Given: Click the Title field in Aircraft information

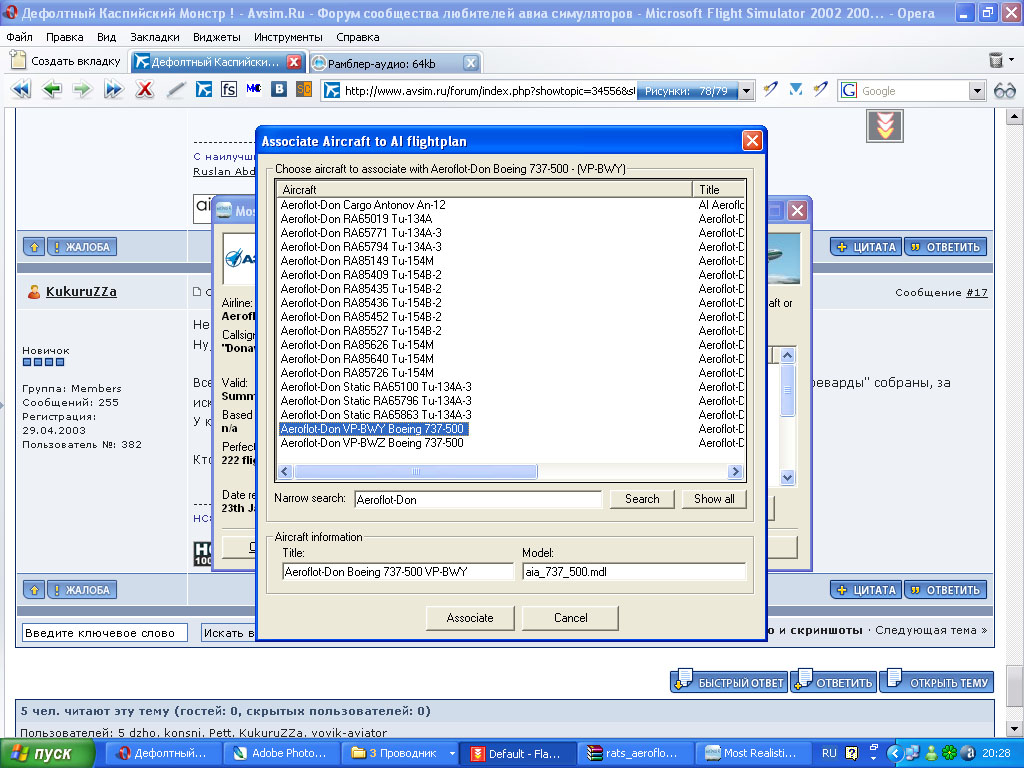Looking at the screenshot, I should (398, 572).
